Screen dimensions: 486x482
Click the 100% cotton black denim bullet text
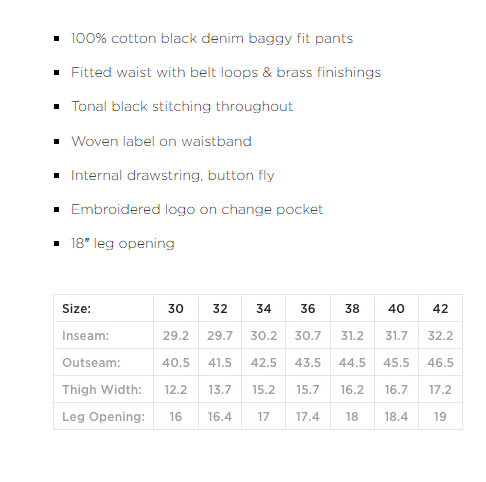(x=212, y=39)
